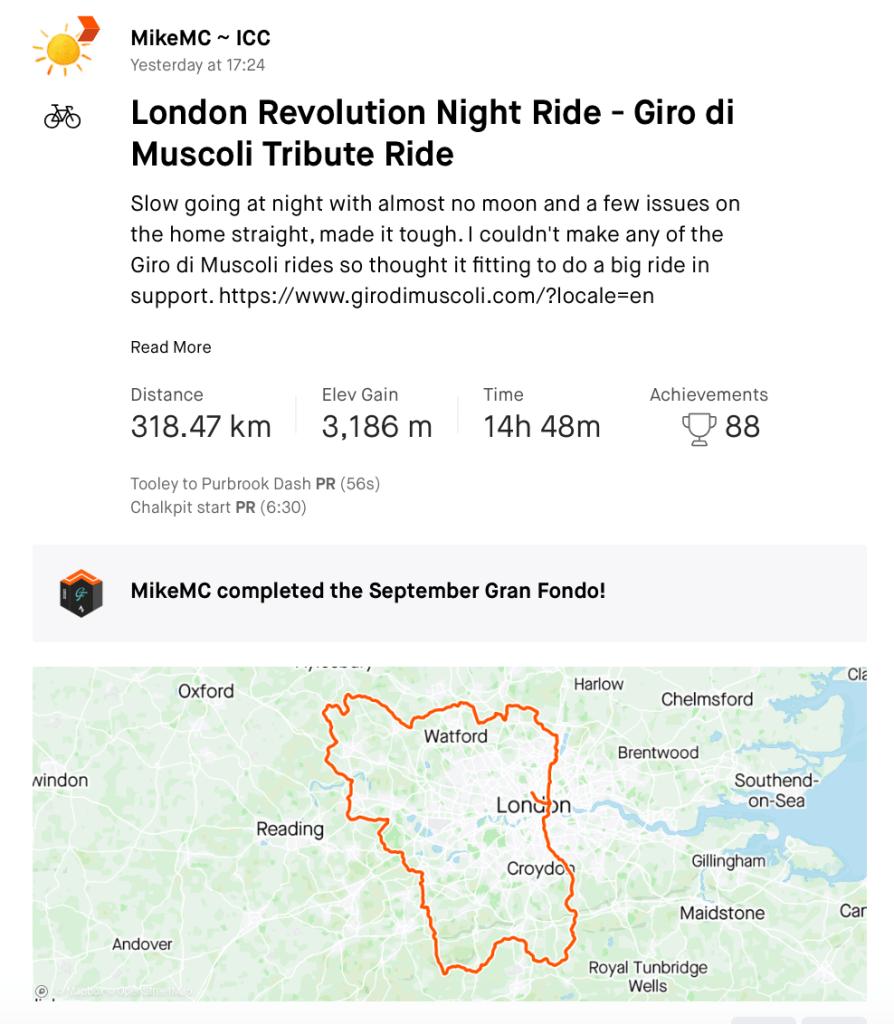Click the 88 achievements count
Screen dimensions: 894x1024
742,428
